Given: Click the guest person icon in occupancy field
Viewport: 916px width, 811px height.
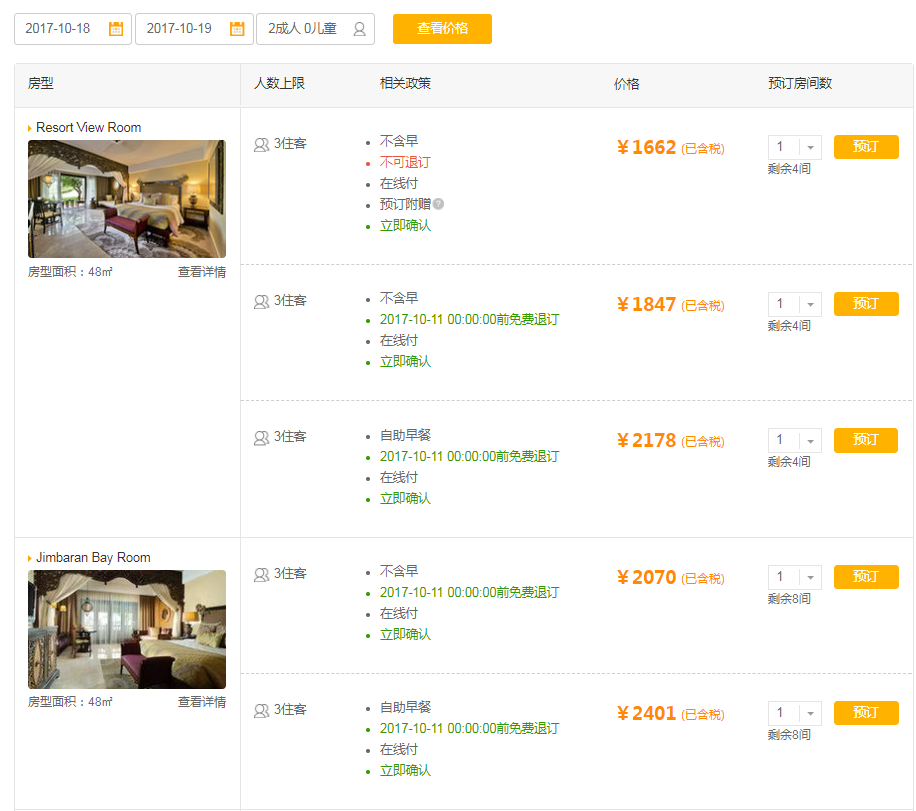Looking at the screenshot, I should tap(359, 29).
